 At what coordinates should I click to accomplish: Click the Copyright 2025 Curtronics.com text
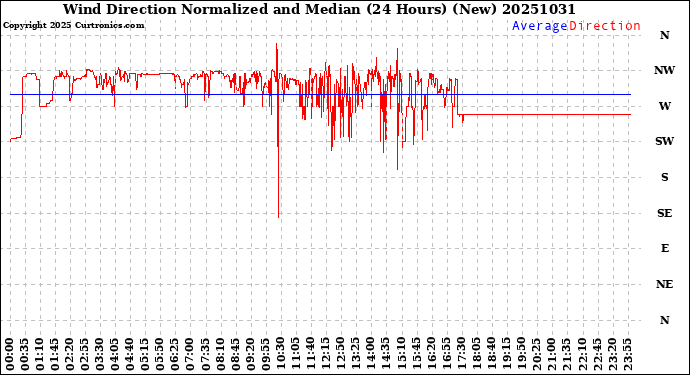73,26
